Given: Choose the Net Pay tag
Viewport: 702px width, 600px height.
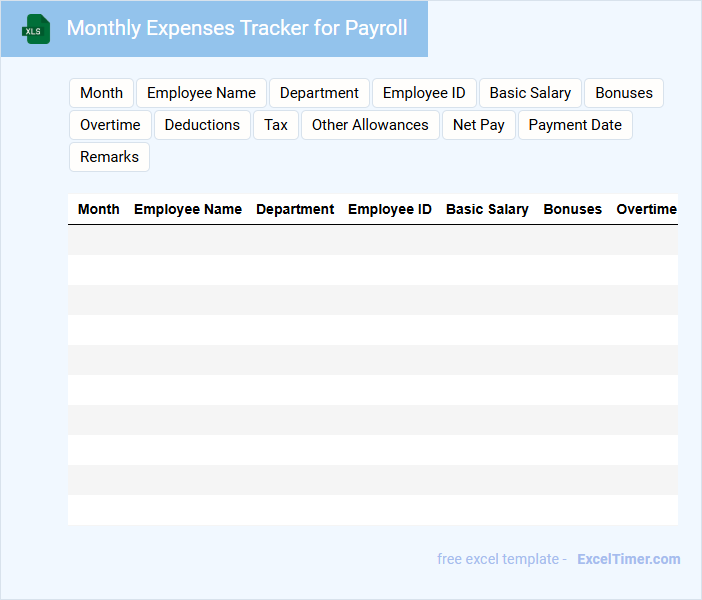Looking at the screenshot, I should click(x=478, y=125).
